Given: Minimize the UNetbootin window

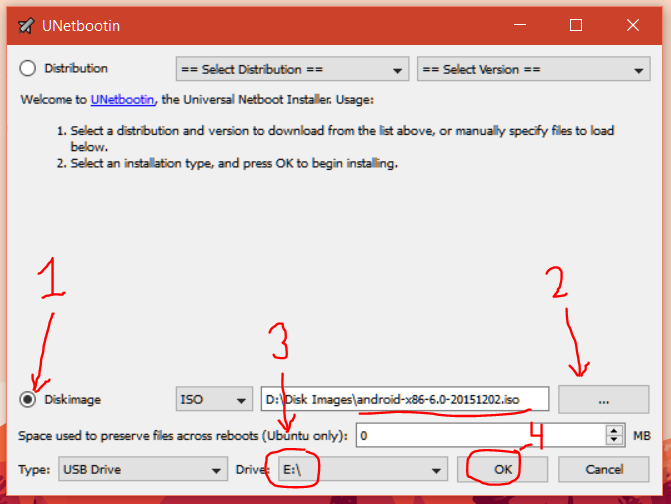Looking at the screenshot, I should (x=520, y=25).
